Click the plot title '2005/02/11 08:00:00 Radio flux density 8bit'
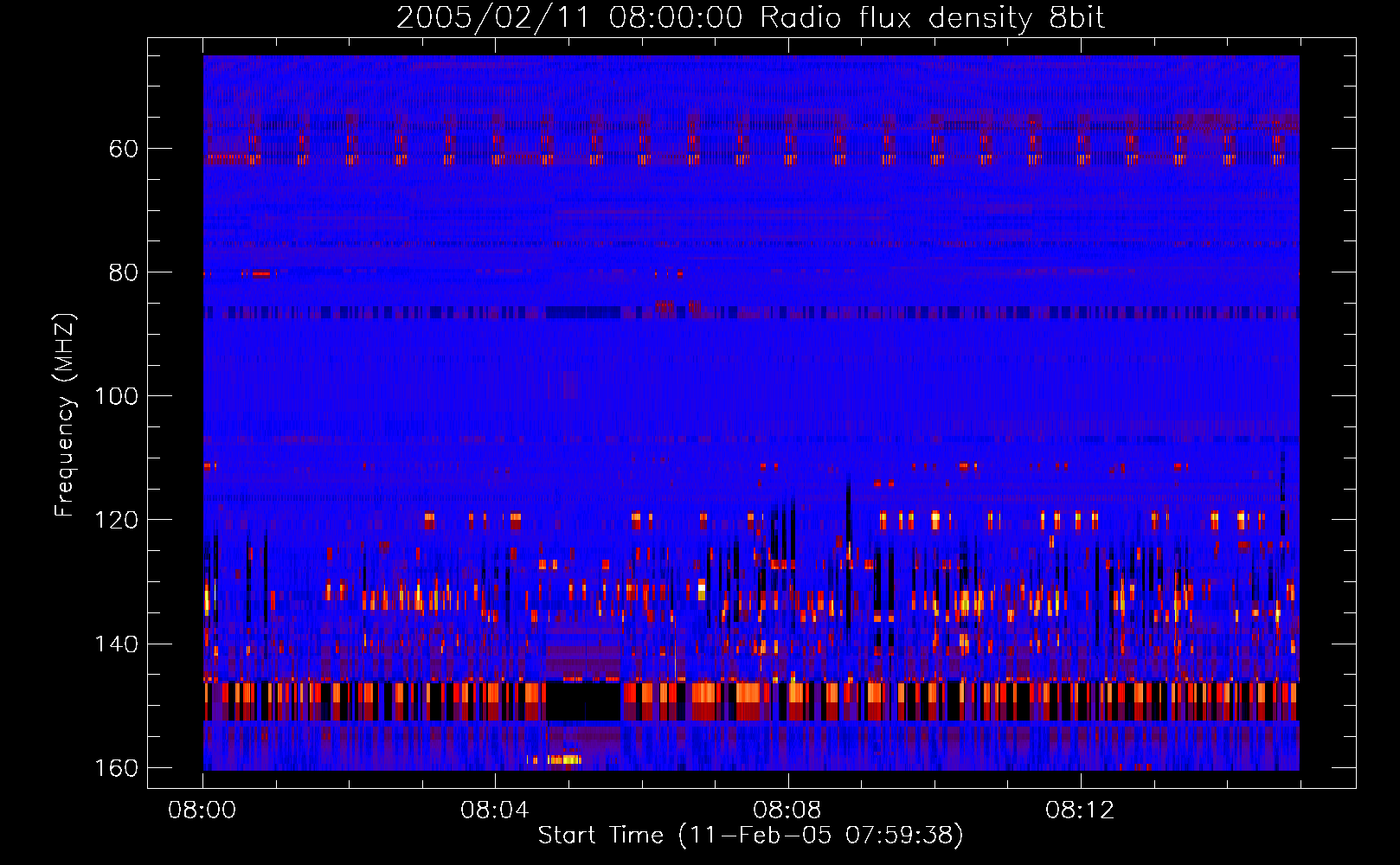Screen dimensions: 1400x865 pos(750,17)
